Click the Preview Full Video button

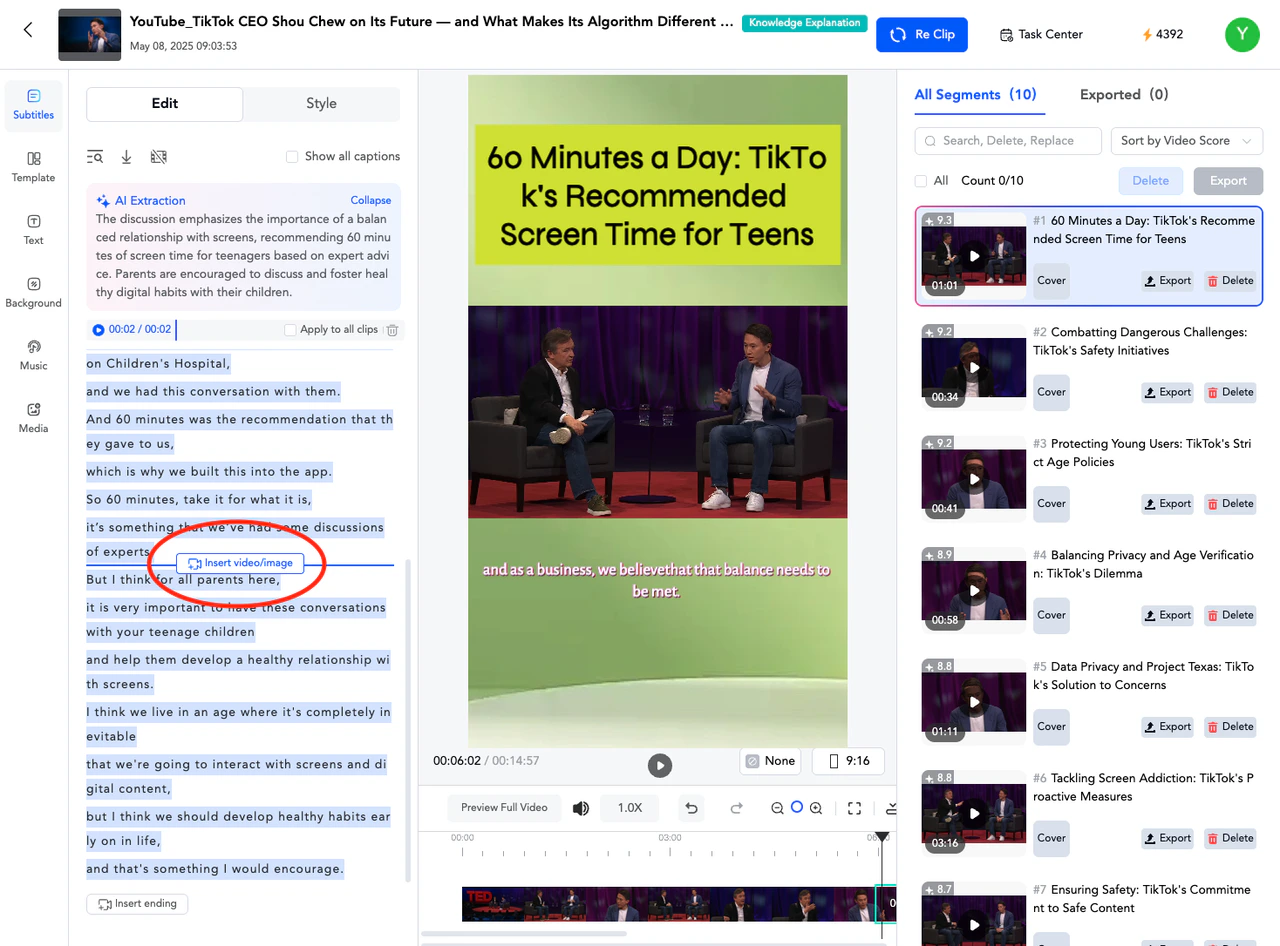[x=504, y=808]
